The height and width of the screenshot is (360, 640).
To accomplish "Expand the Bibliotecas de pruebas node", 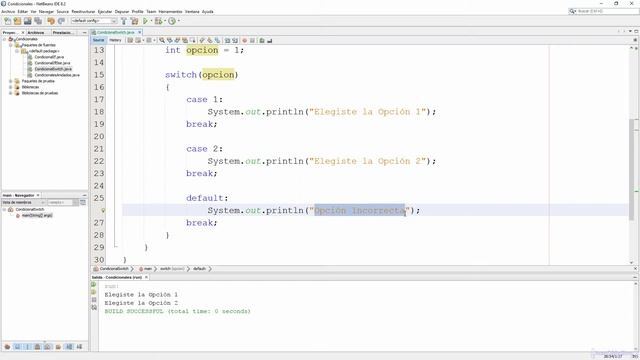I will point(11,93).
